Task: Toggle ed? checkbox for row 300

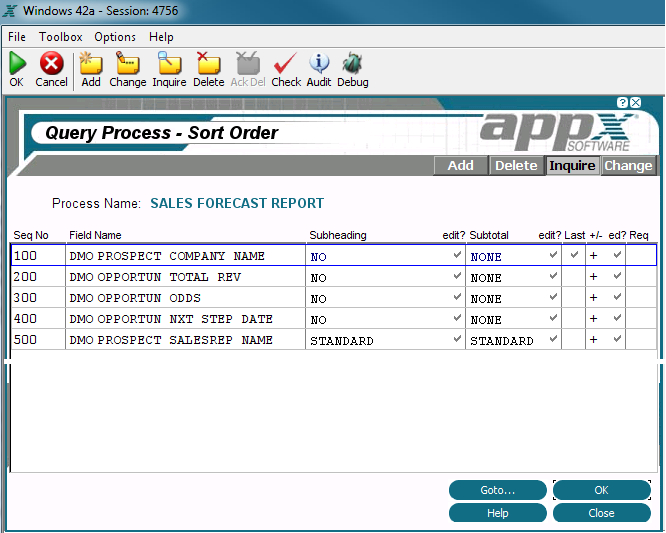Action: coord(617,296)
